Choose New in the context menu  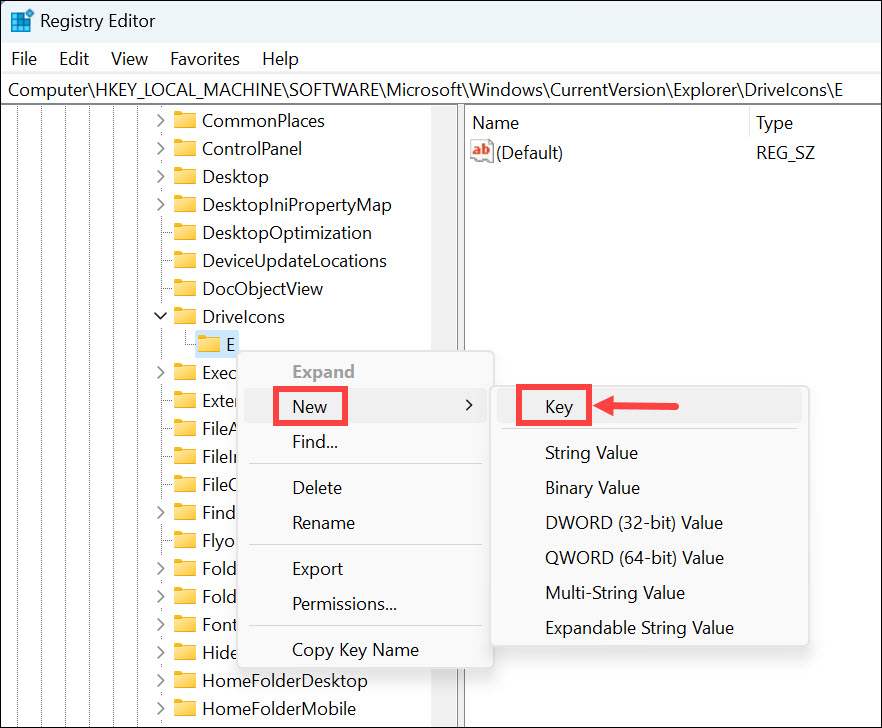[365, 406]
